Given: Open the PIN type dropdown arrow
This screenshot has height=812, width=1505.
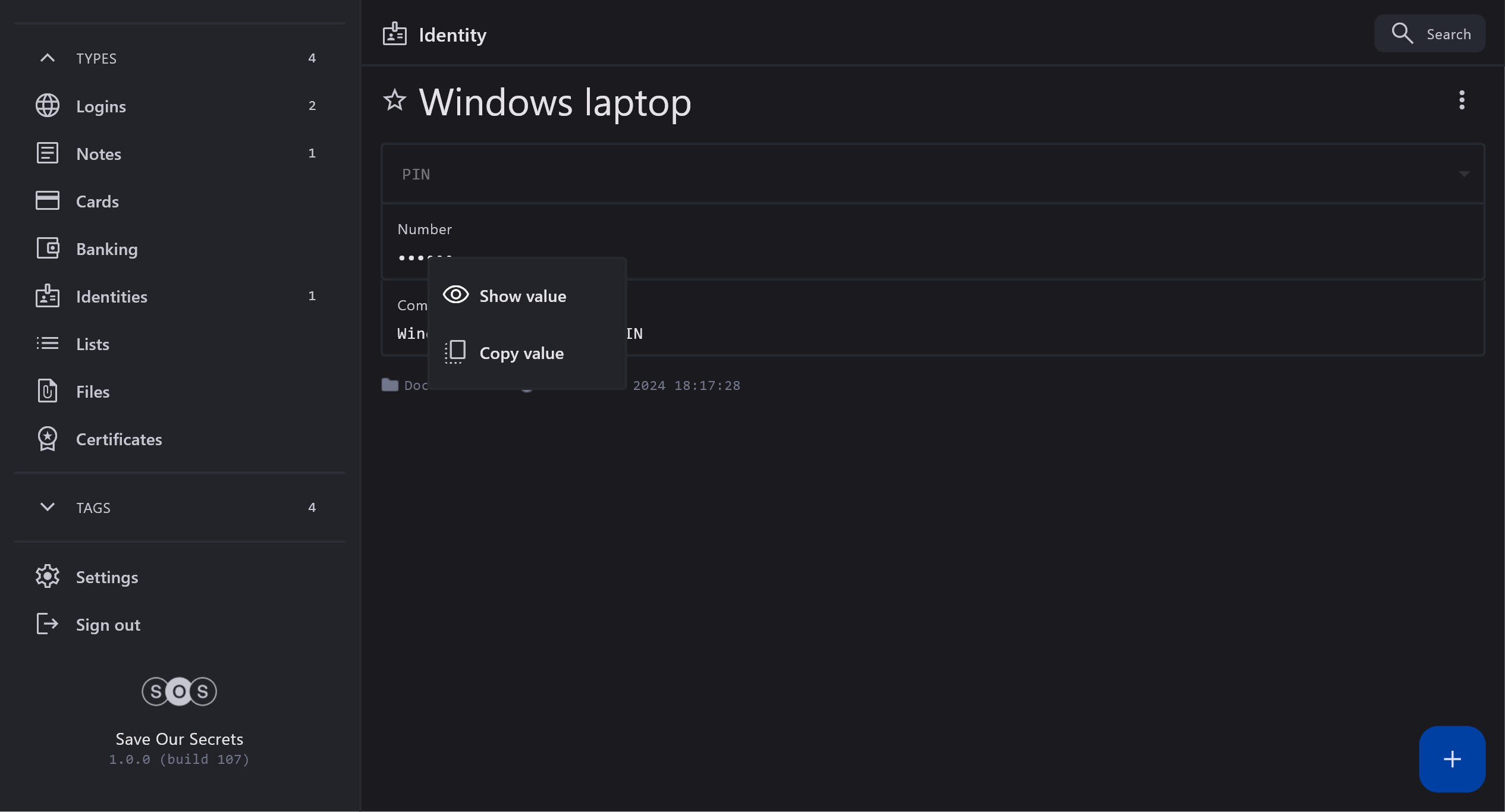Looking at the screenshot, I should point(1464,174).
